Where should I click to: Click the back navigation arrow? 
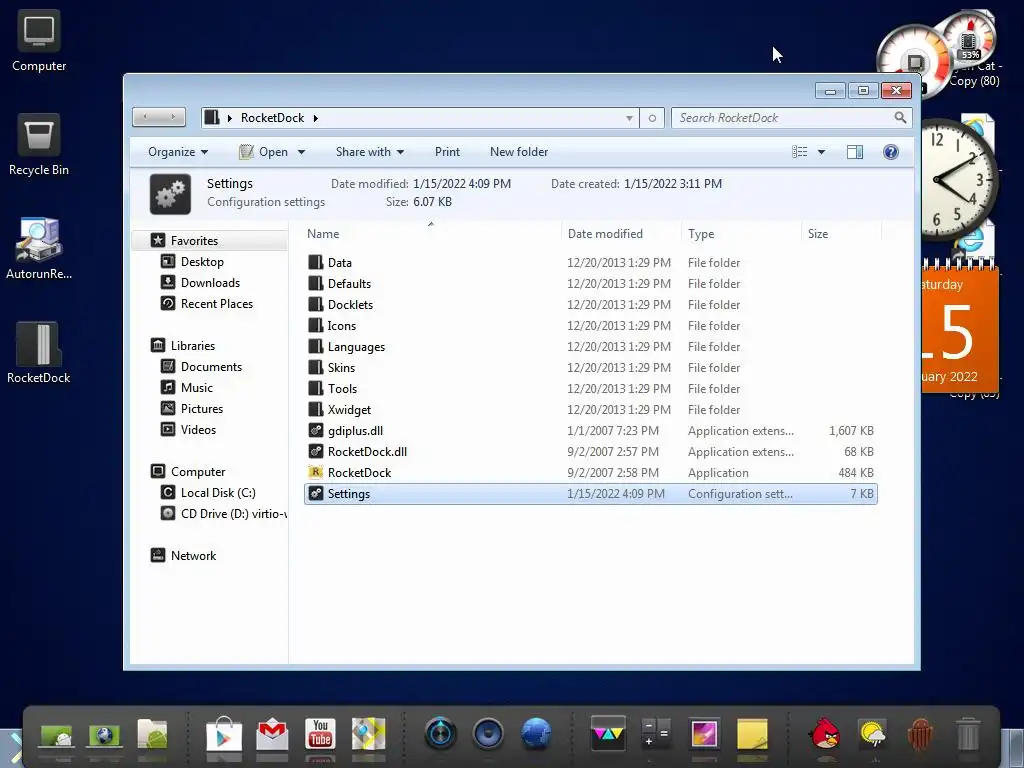pos(145,117)
